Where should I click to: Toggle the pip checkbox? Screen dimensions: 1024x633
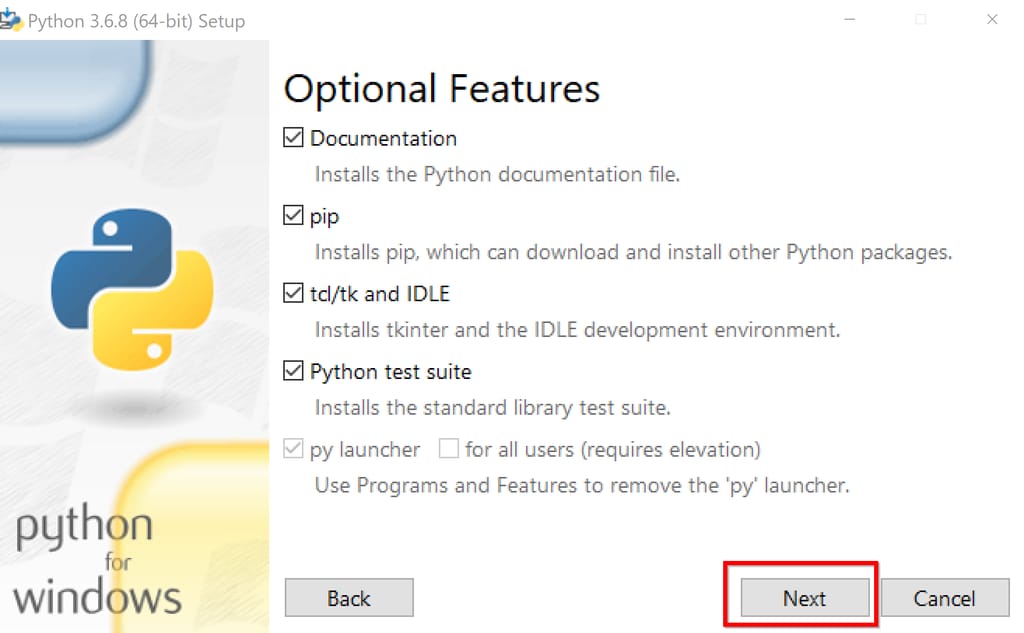coord(294,216)
